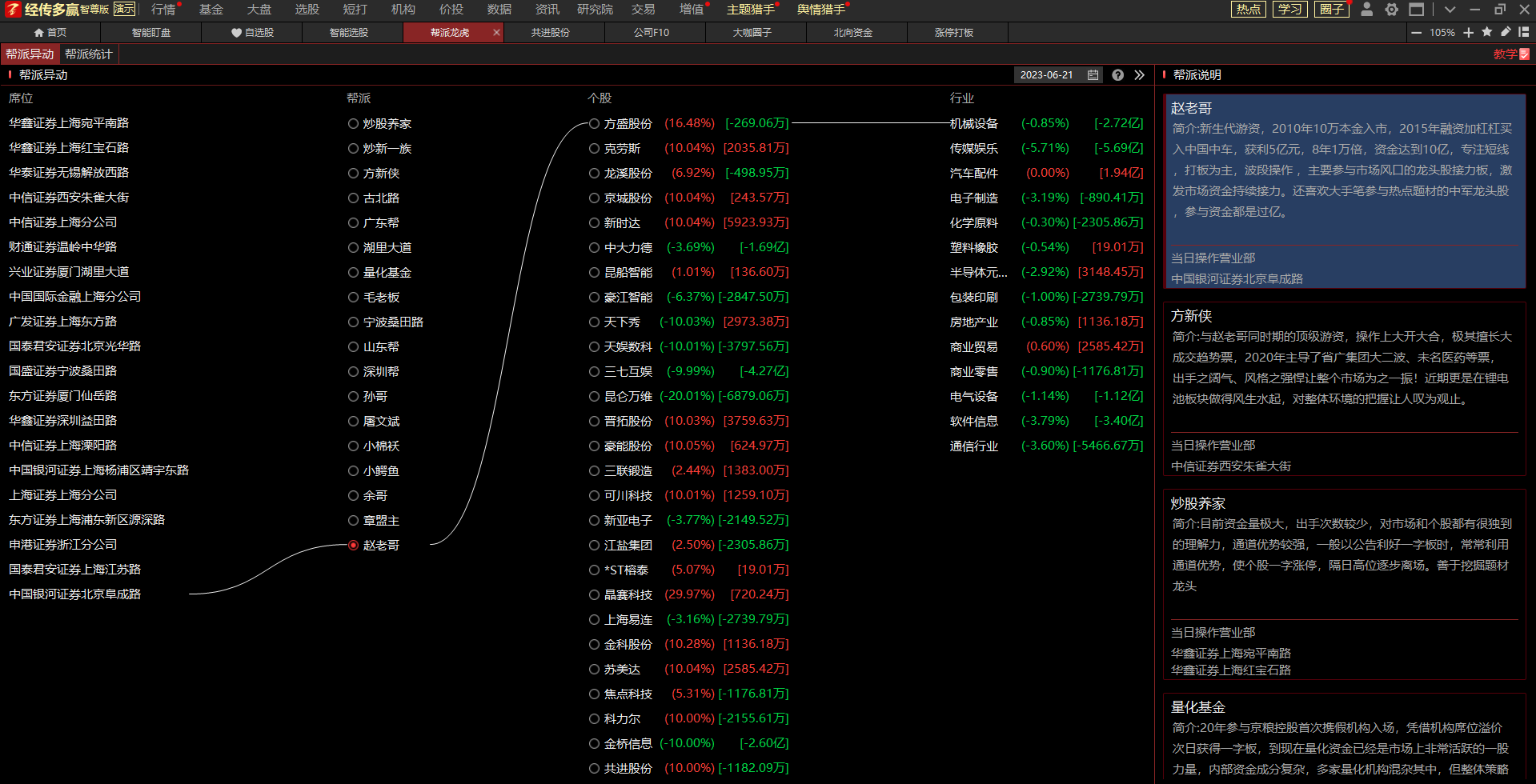
Task: Select the 赵老哥 faction radio button
Action: [x=353, y=546]
